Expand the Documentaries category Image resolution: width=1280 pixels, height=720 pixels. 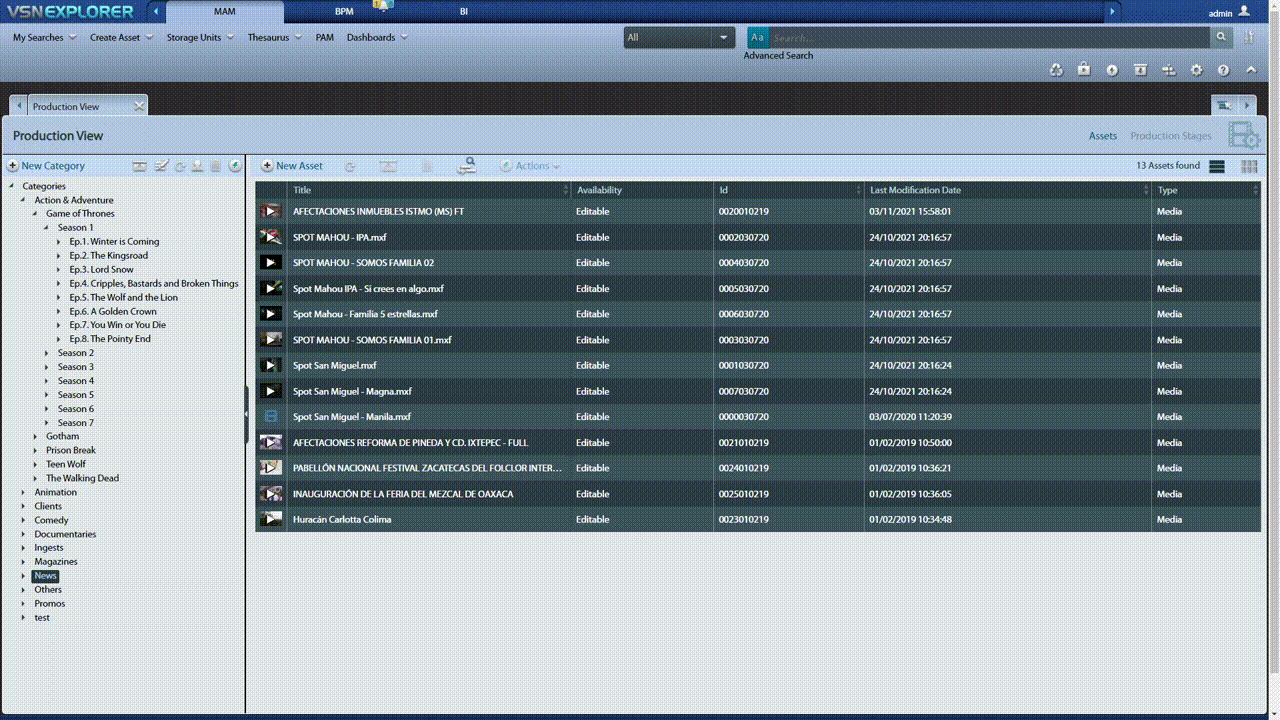pos(24,534)
